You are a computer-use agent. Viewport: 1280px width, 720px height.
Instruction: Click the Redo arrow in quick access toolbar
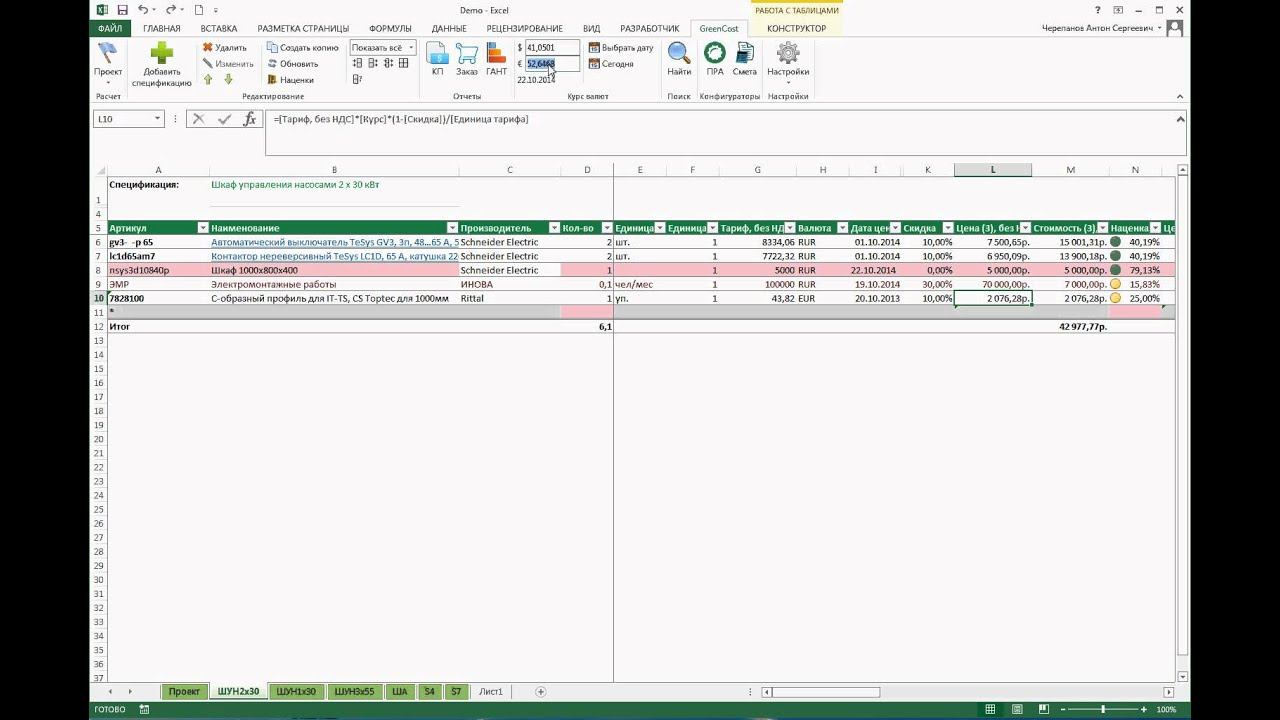pos(171,10)
